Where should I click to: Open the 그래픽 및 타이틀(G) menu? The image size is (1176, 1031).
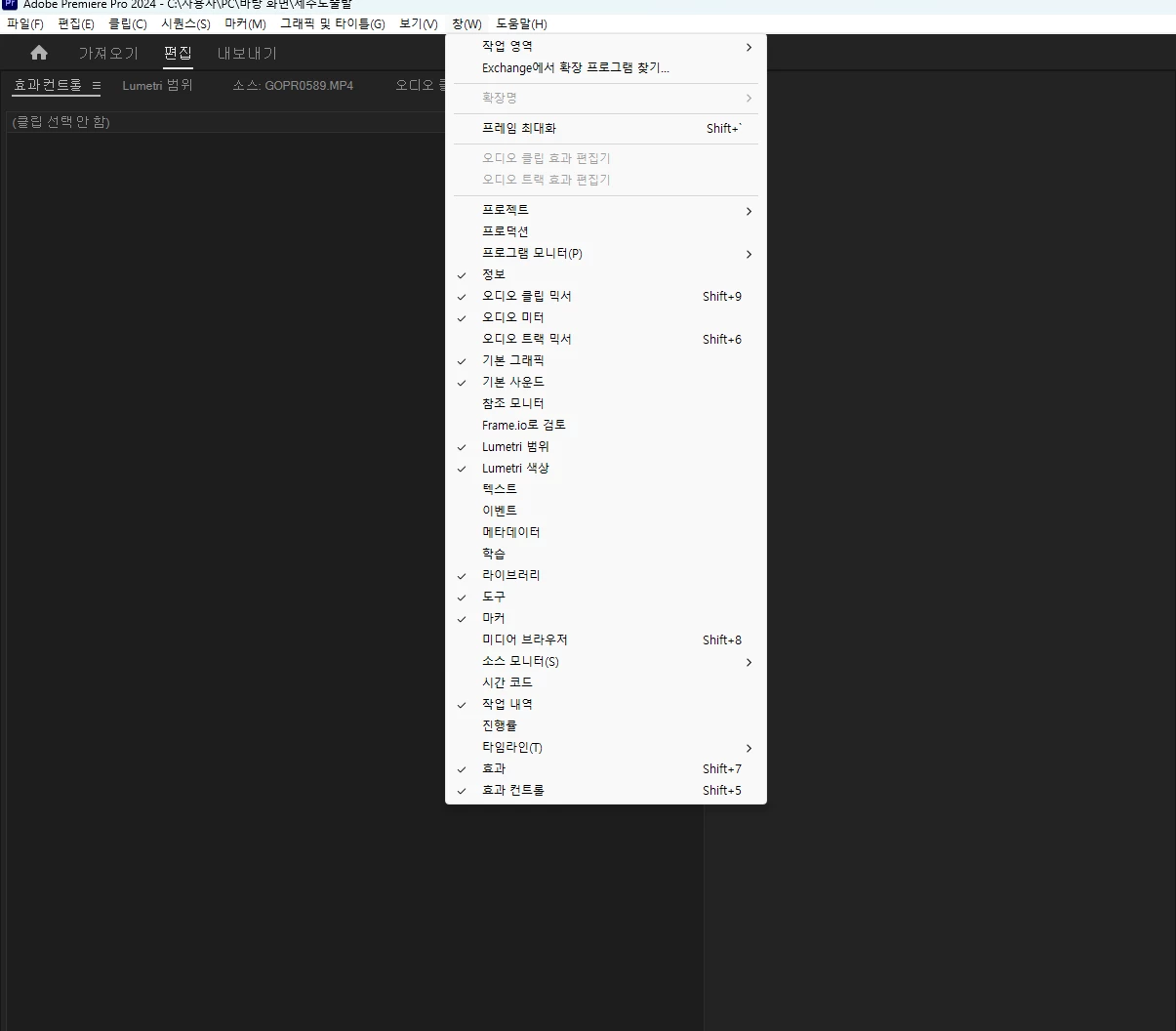pyautogui.click(x=333, y=23)
